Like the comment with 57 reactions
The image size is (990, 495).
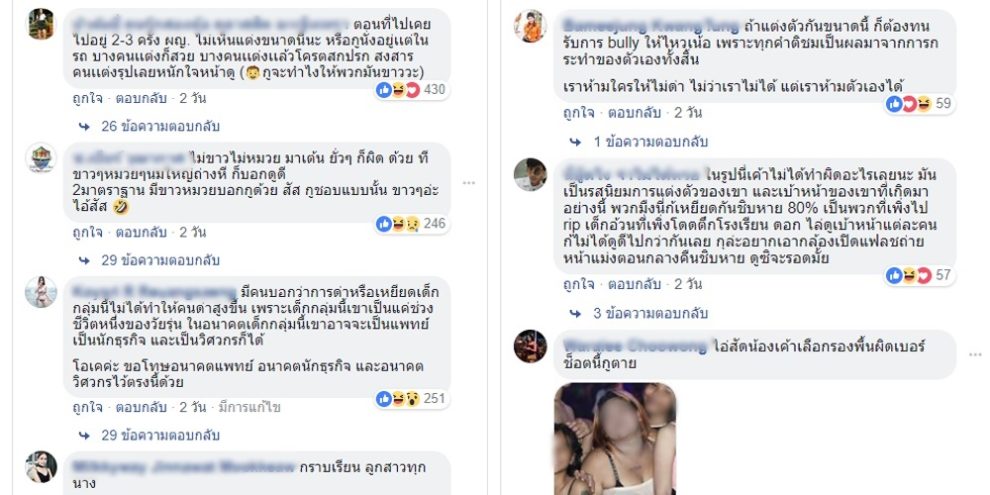[x=579, y=284]
